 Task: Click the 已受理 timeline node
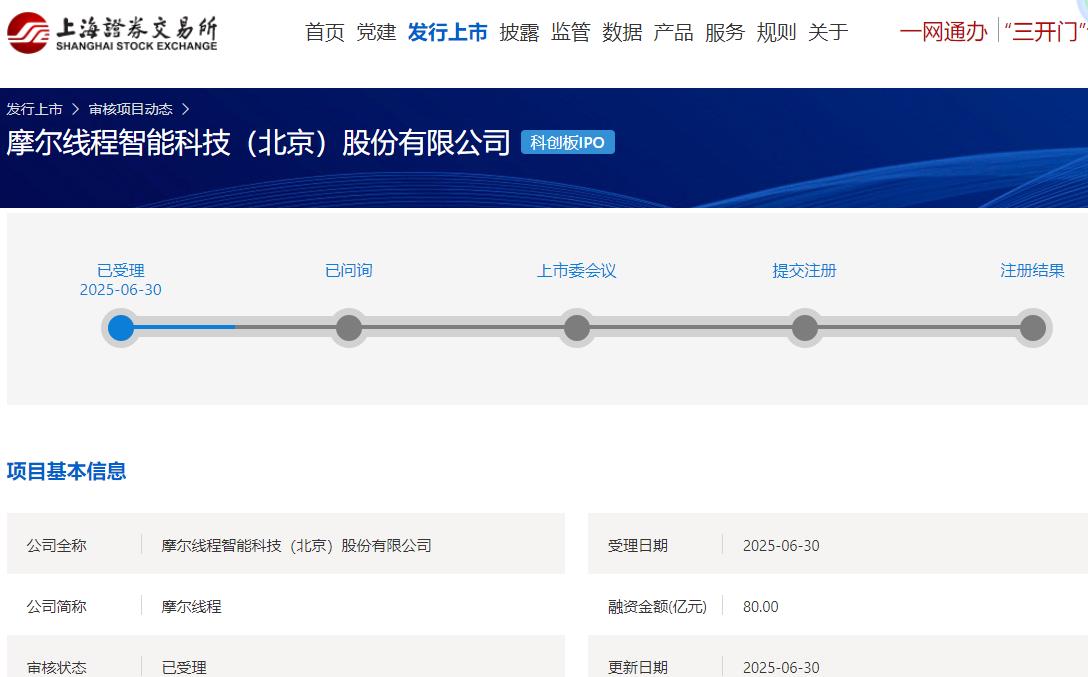[121, 327]
